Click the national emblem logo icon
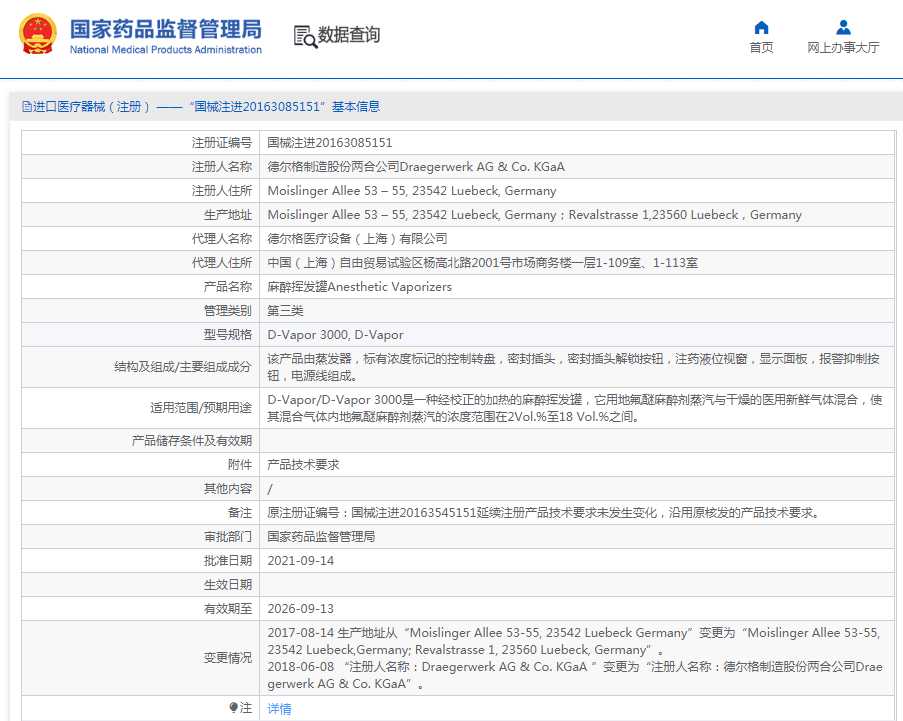Viewport: 903px width, 721px height. [x=38, y=34]
